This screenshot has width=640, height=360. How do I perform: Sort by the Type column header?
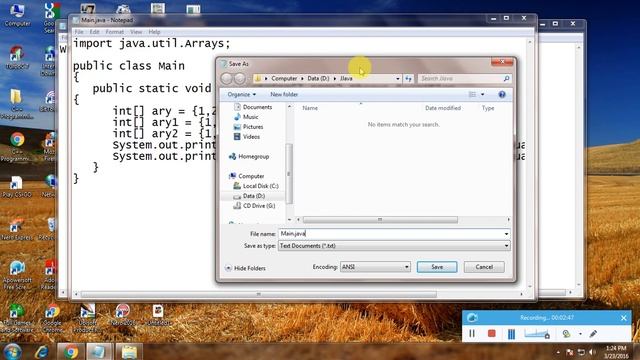click(488, 108)
